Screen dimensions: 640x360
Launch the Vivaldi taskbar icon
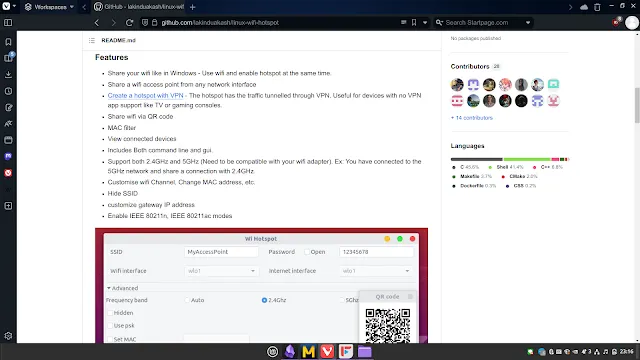(327, 351)
